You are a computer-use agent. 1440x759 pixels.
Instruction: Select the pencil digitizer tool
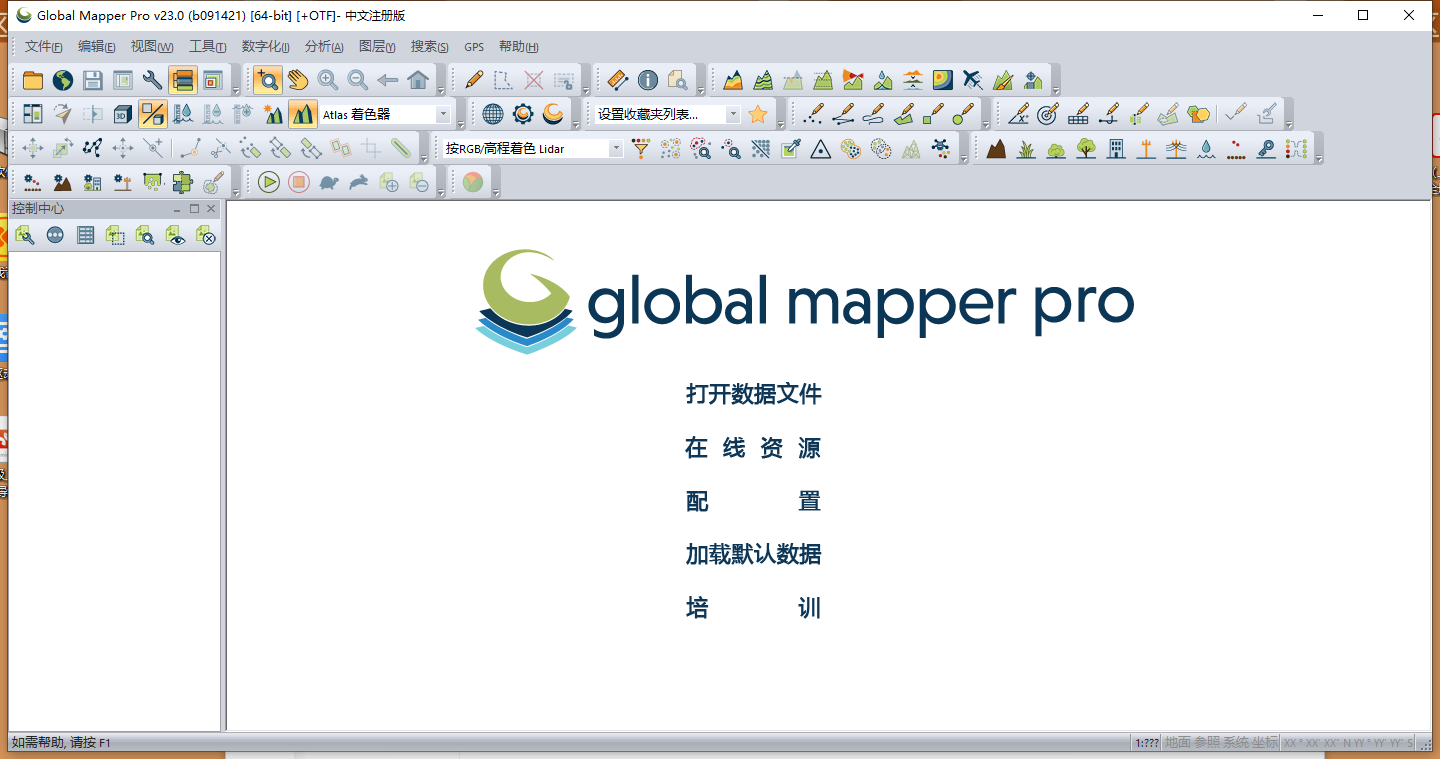[x=475, y=81]
